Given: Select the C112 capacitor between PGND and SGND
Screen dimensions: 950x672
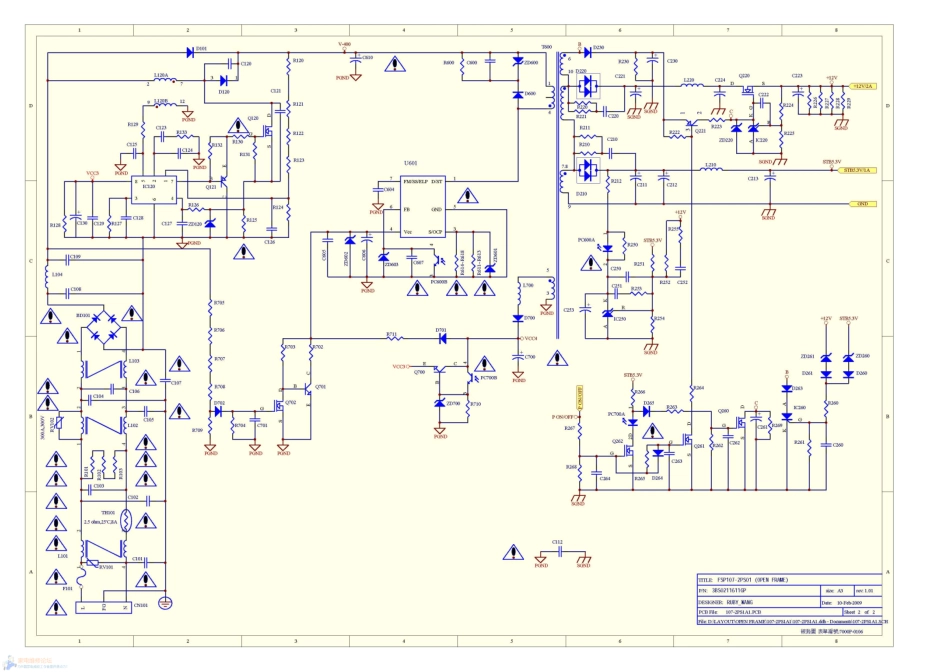Looking at the screenshot, I should click(558, 550).
